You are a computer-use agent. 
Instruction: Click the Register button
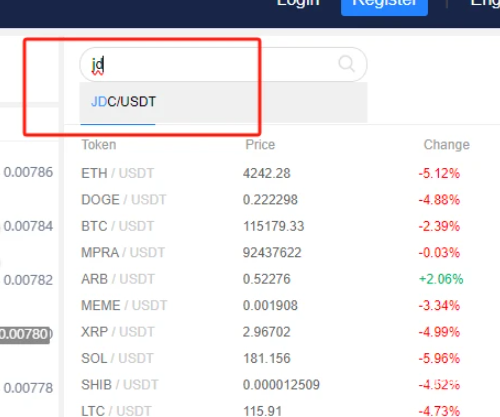click(384, 5)
